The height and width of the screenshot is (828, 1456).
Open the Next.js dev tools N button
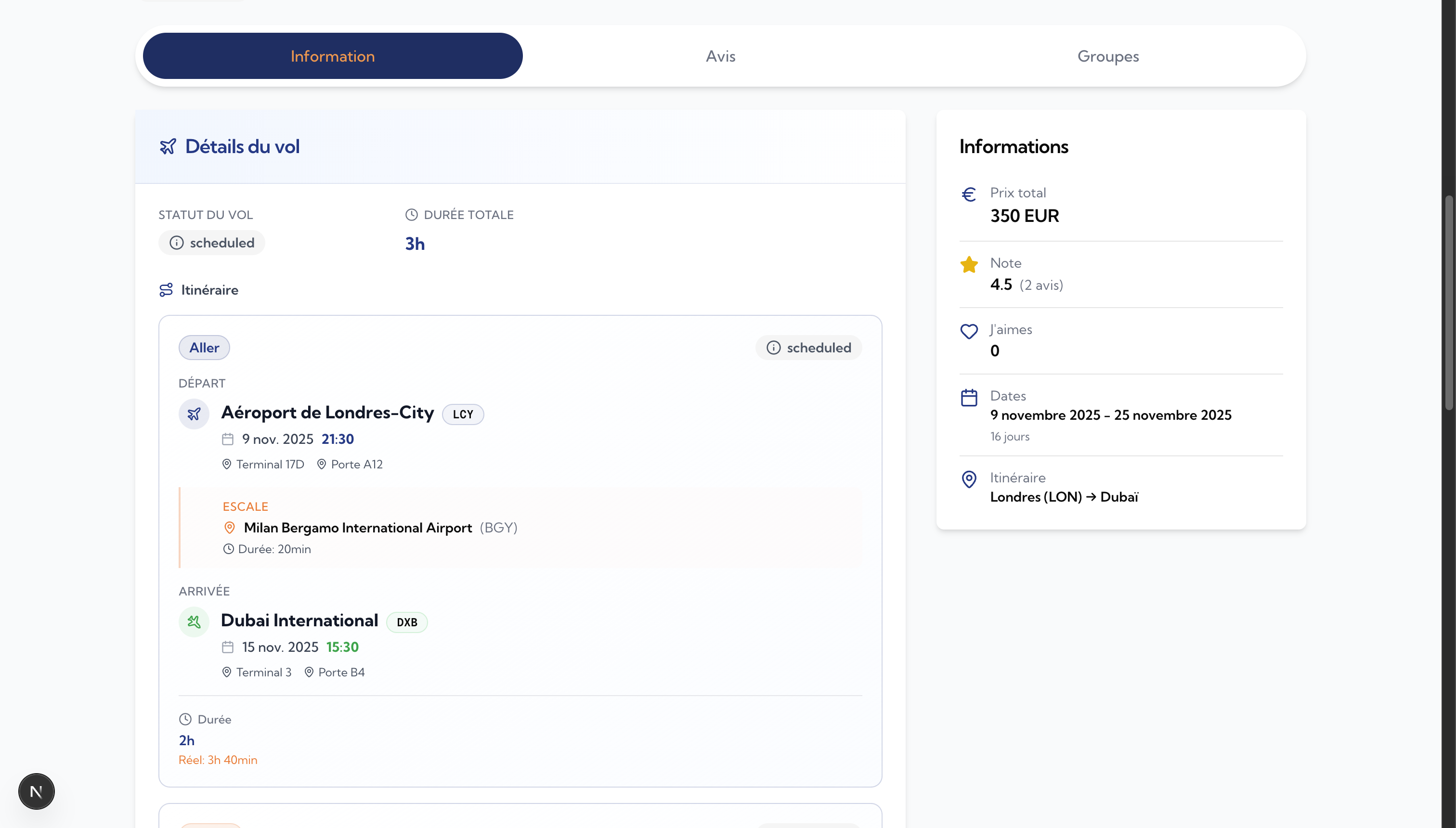37,791
